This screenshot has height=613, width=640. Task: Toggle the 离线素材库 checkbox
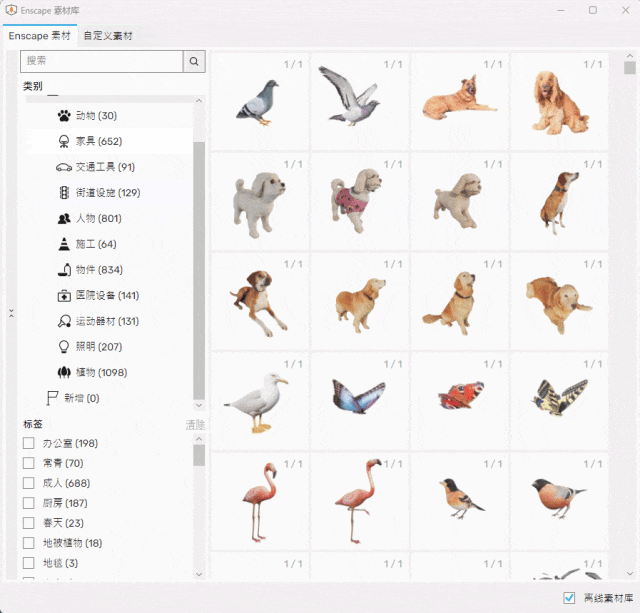[569, 598]
